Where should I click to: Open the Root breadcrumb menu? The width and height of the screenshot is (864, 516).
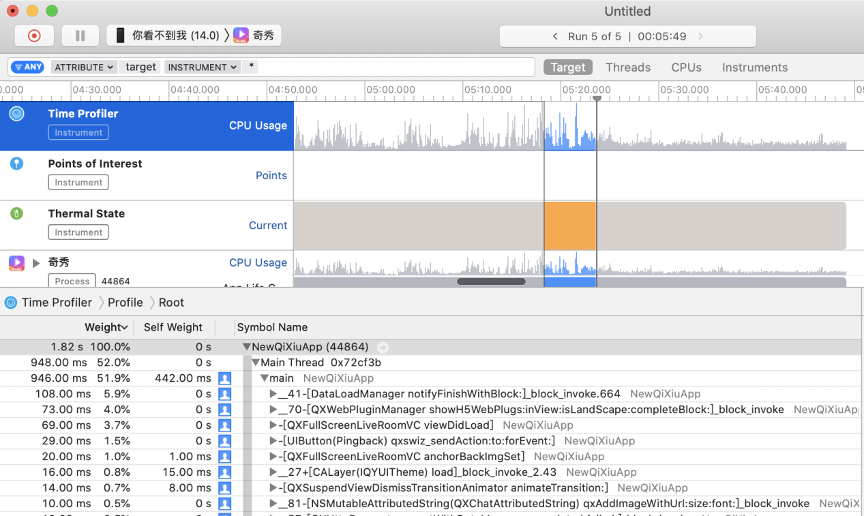(x=171, y=303)
